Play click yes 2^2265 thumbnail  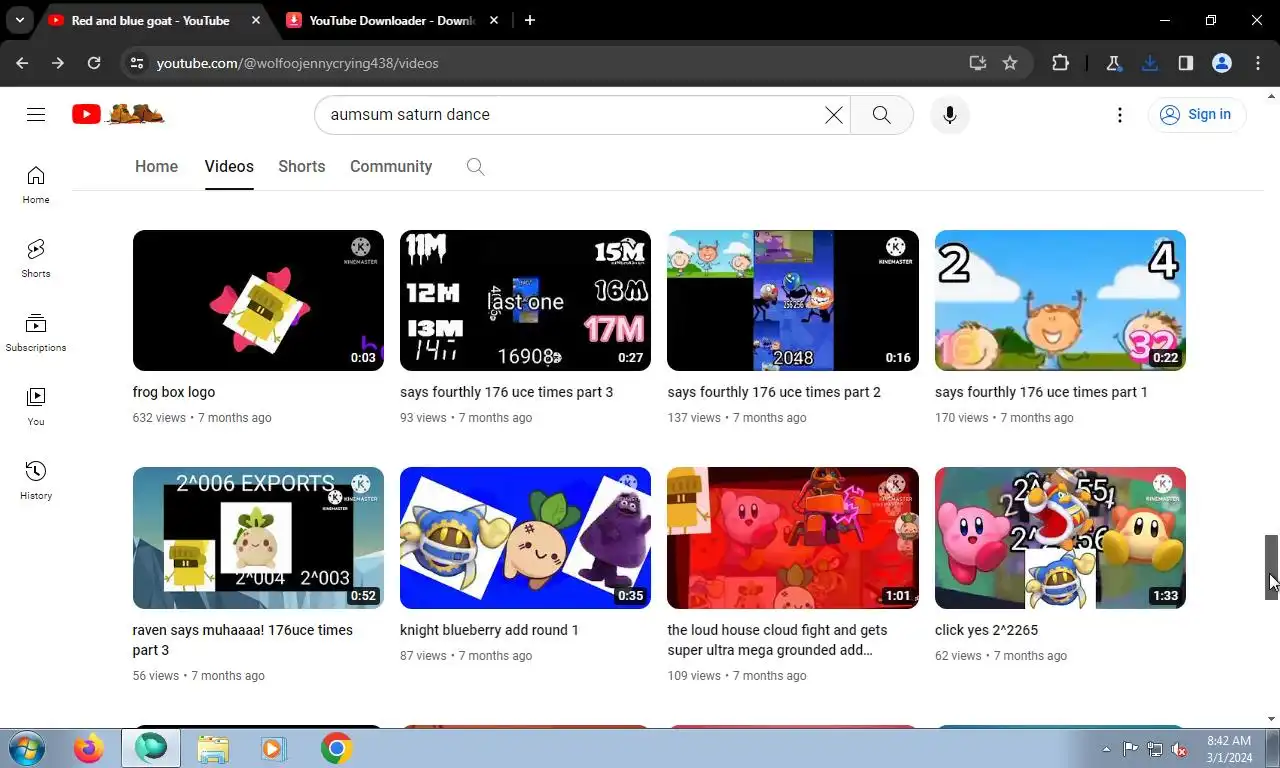[x=1060, y=538]
